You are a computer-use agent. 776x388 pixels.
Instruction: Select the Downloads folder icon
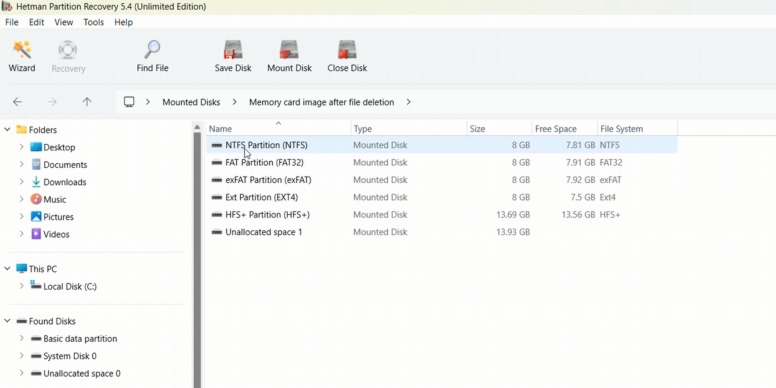tap(36, 182)
